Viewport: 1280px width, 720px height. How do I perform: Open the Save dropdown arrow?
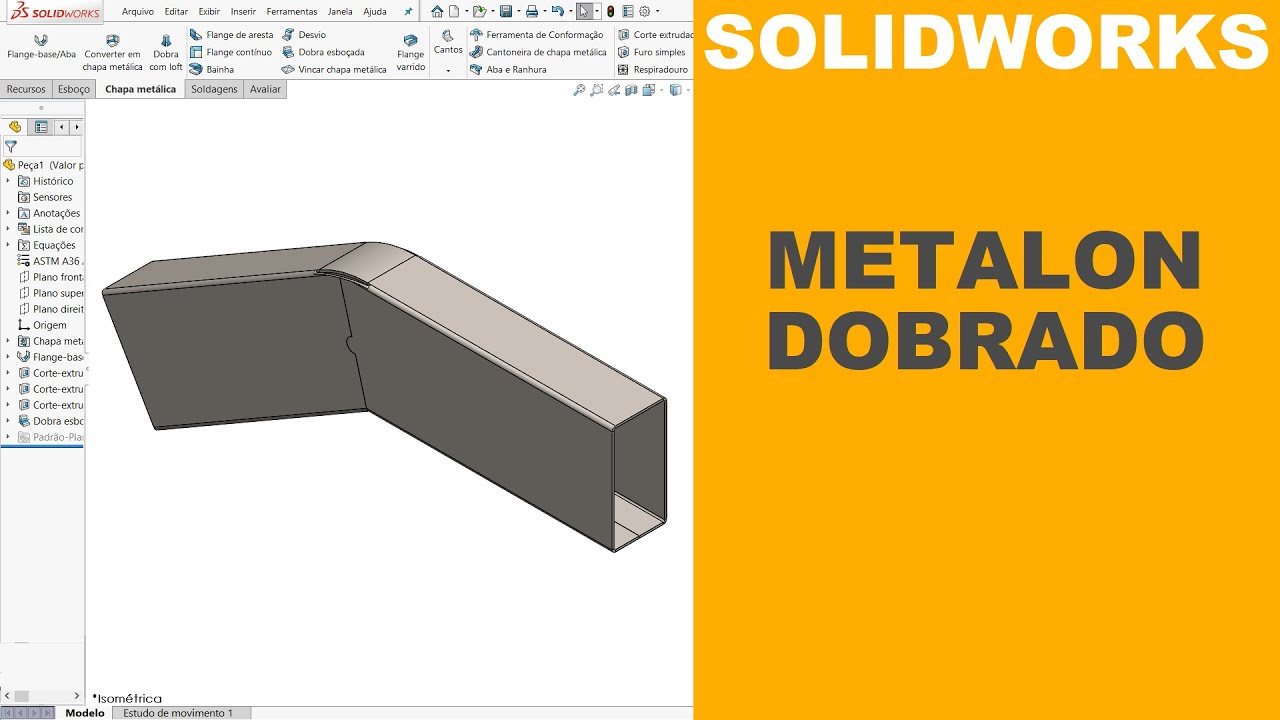pyautogui.click(x=518, y=12)
